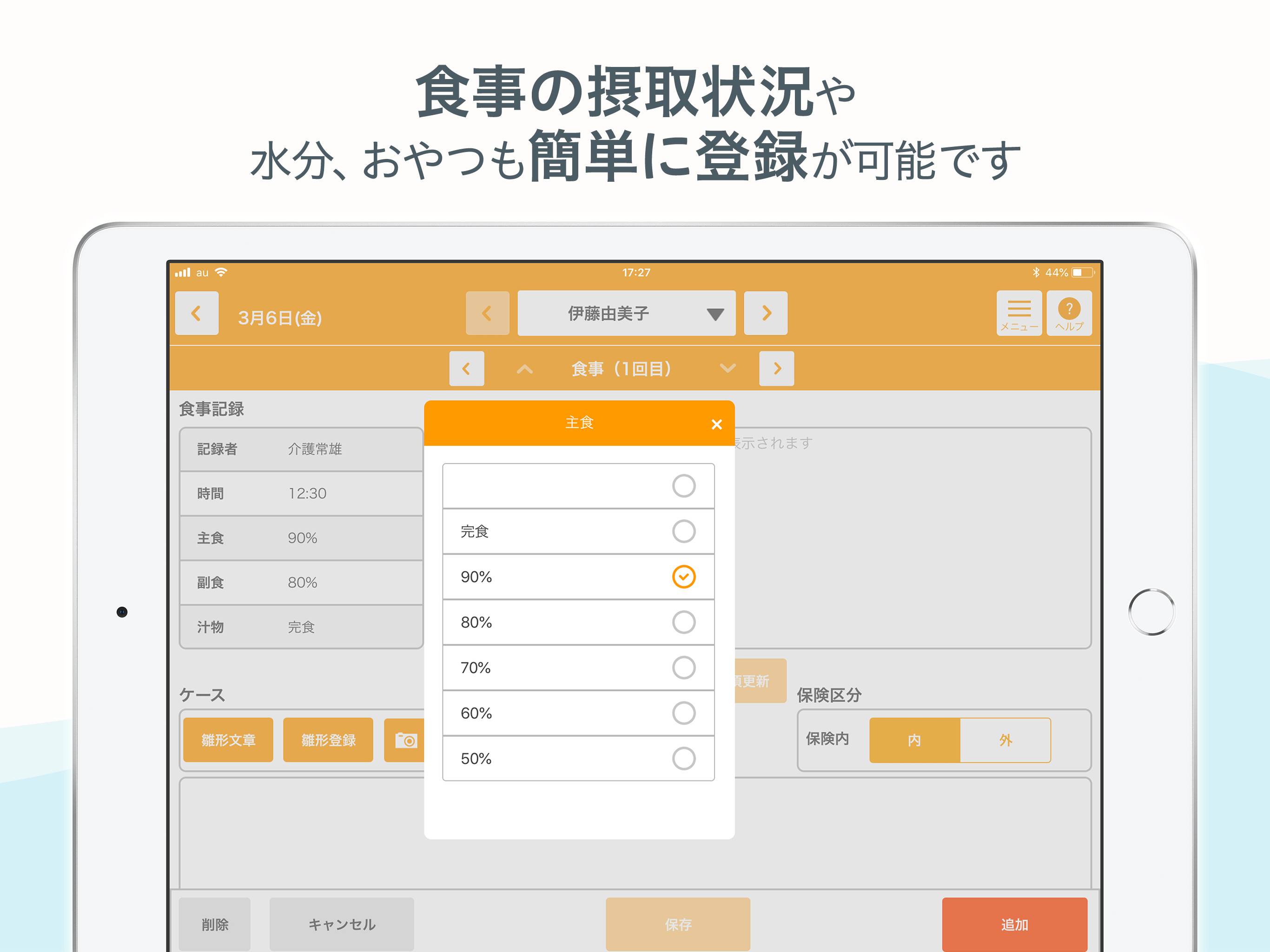
Task: Click the キャンセル button
Action: tap(342, 925)
